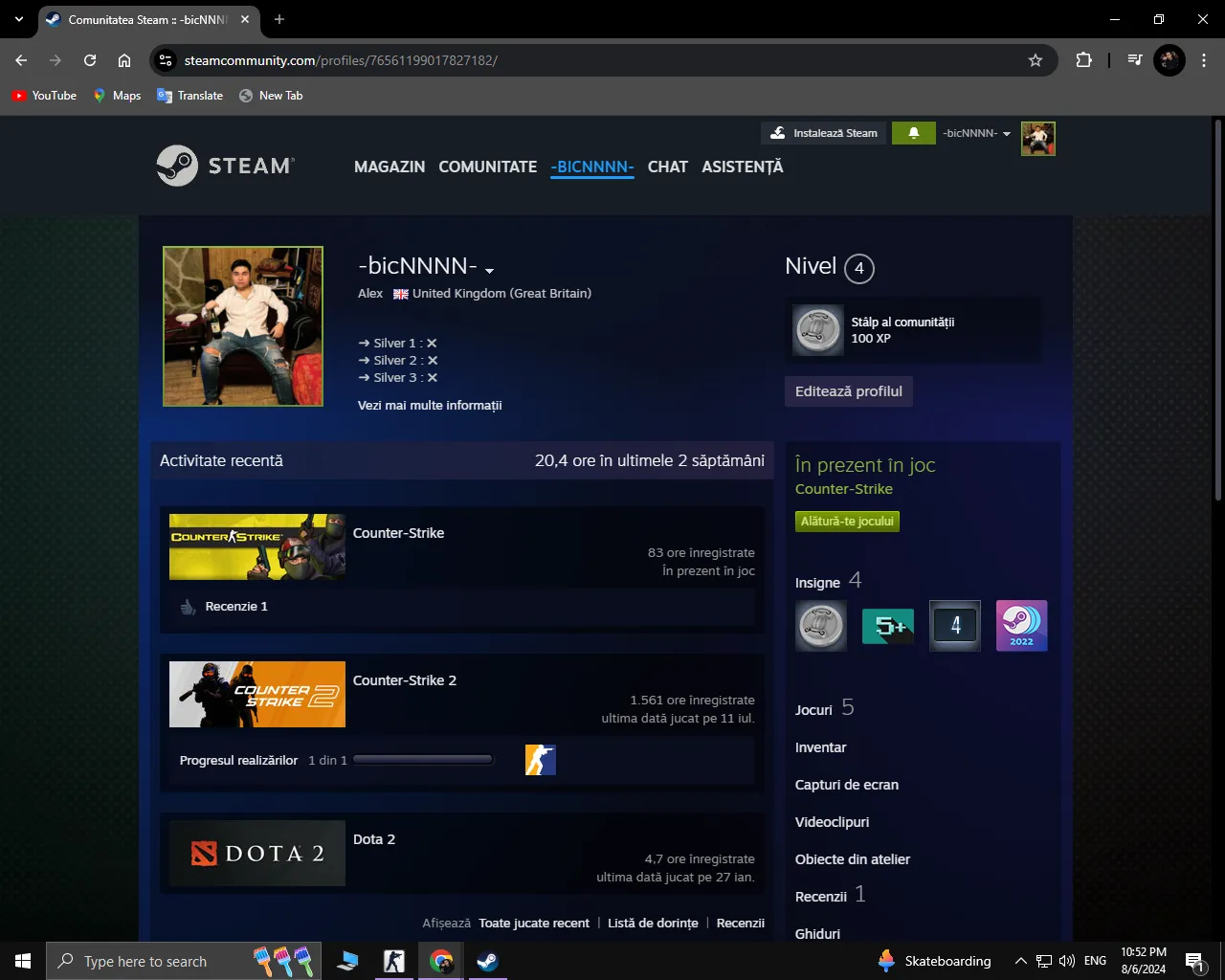This screenshot has height=980, width=1225.
Task: Click the Counter-Strike game banner
Action: pyautogui.click(x=257, y=547)
